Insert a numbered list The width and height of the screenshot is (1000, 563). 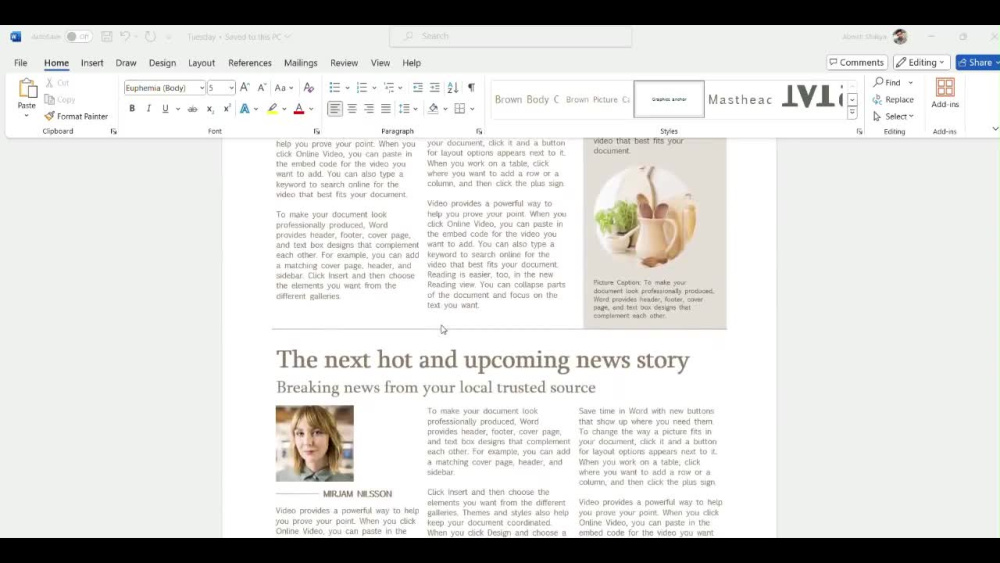(x=362, y=87)
